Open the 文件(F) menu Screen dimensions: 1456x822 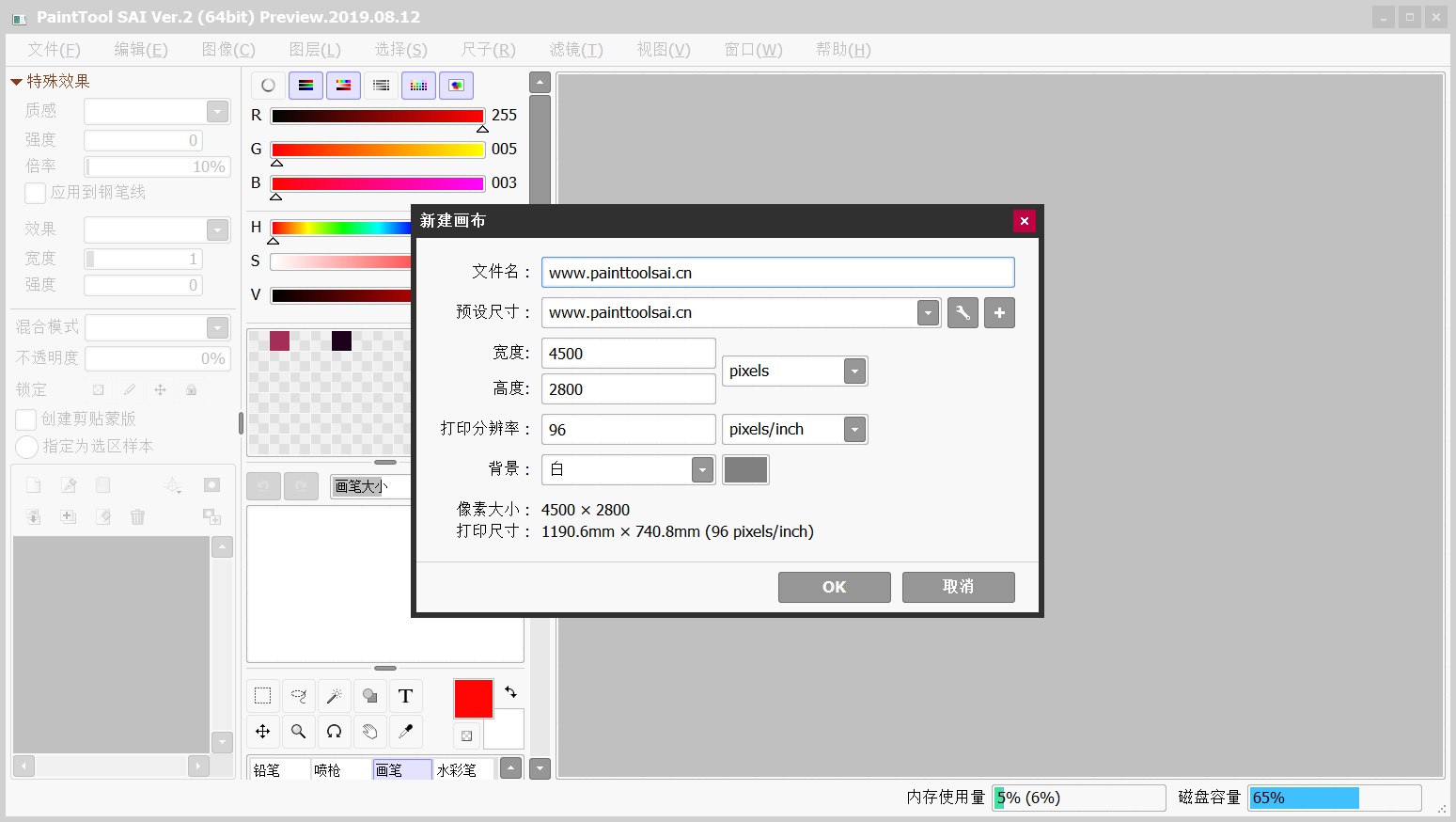(x=54, y=50)
